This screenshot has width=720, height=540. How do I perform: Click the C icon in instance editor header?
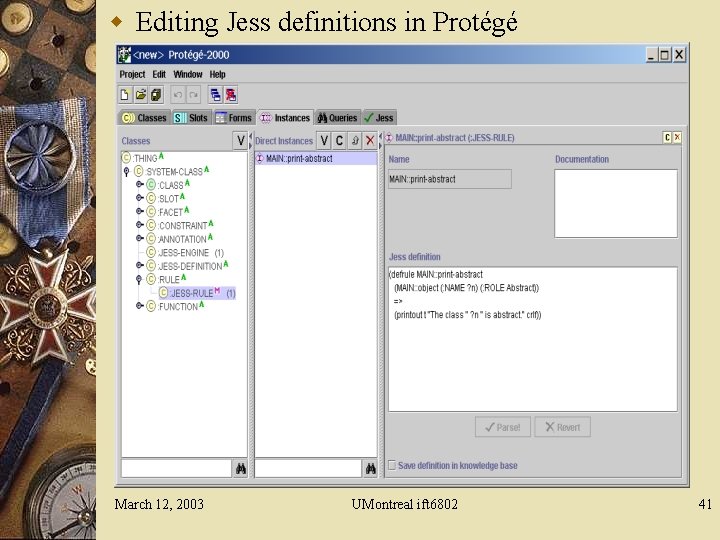click(x=667, y=137)
